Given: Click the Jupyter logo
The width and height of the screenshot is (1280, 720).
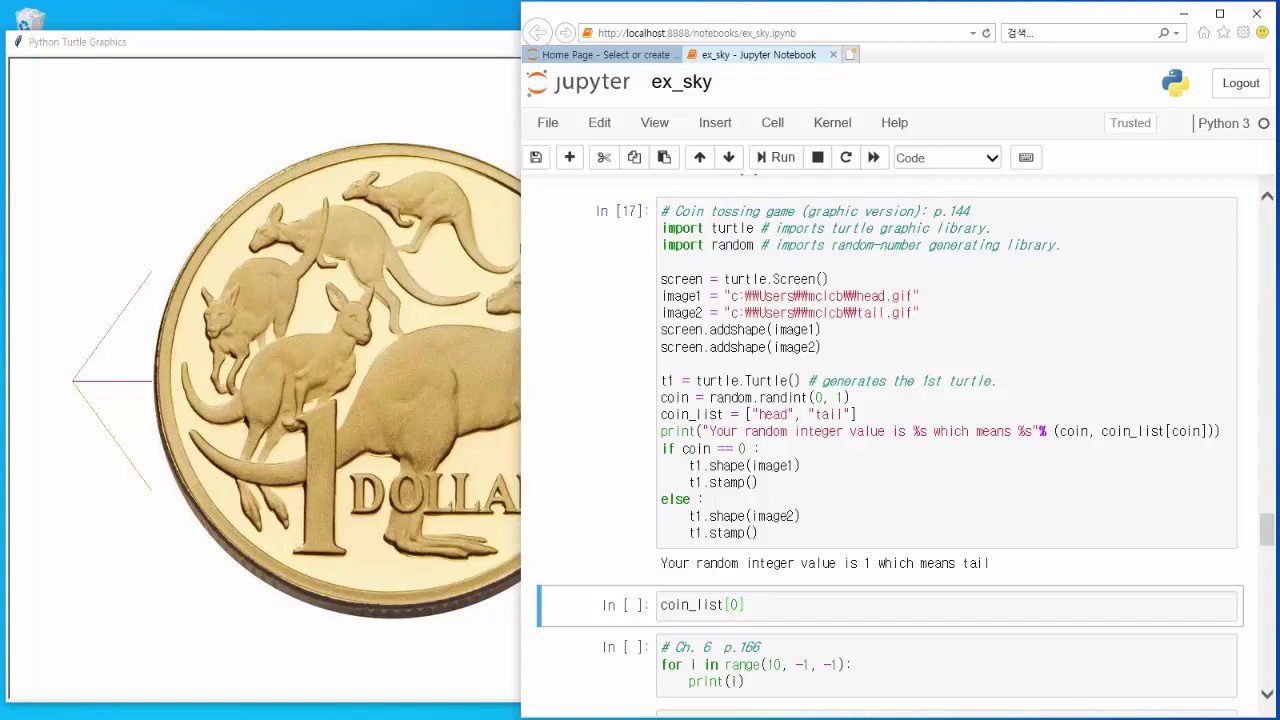Looking at the screenshot, I should coord(578,82).
